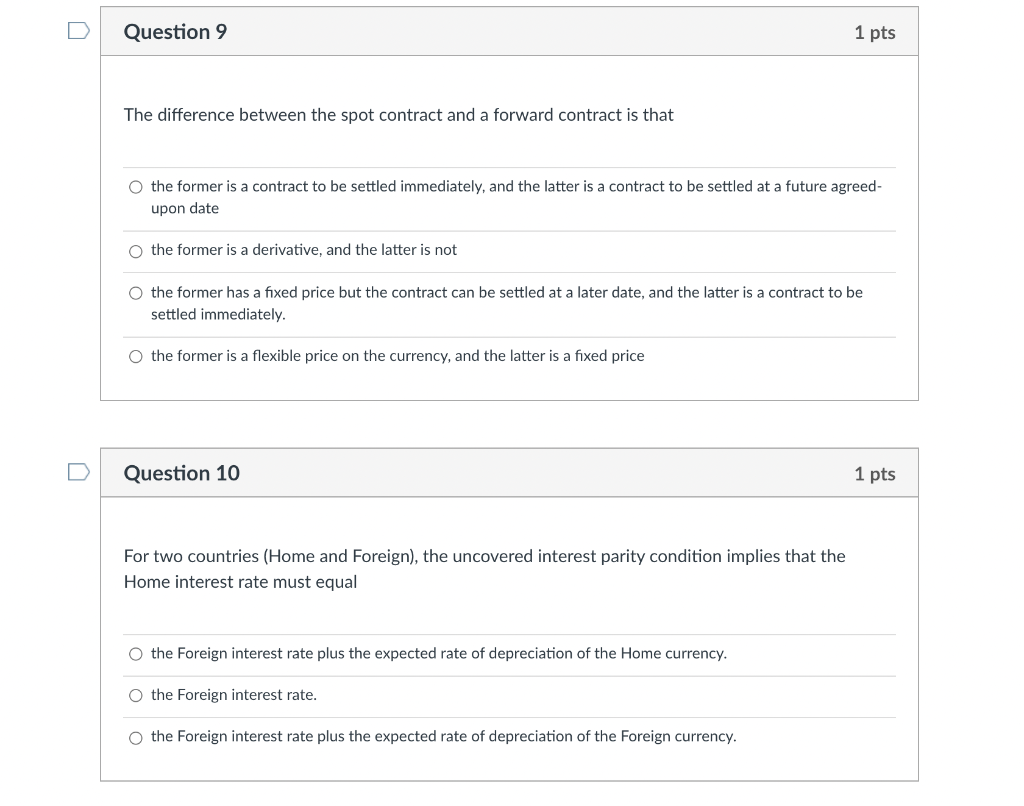Click the '1 pts' label for Question 10

tap(874, 473)
